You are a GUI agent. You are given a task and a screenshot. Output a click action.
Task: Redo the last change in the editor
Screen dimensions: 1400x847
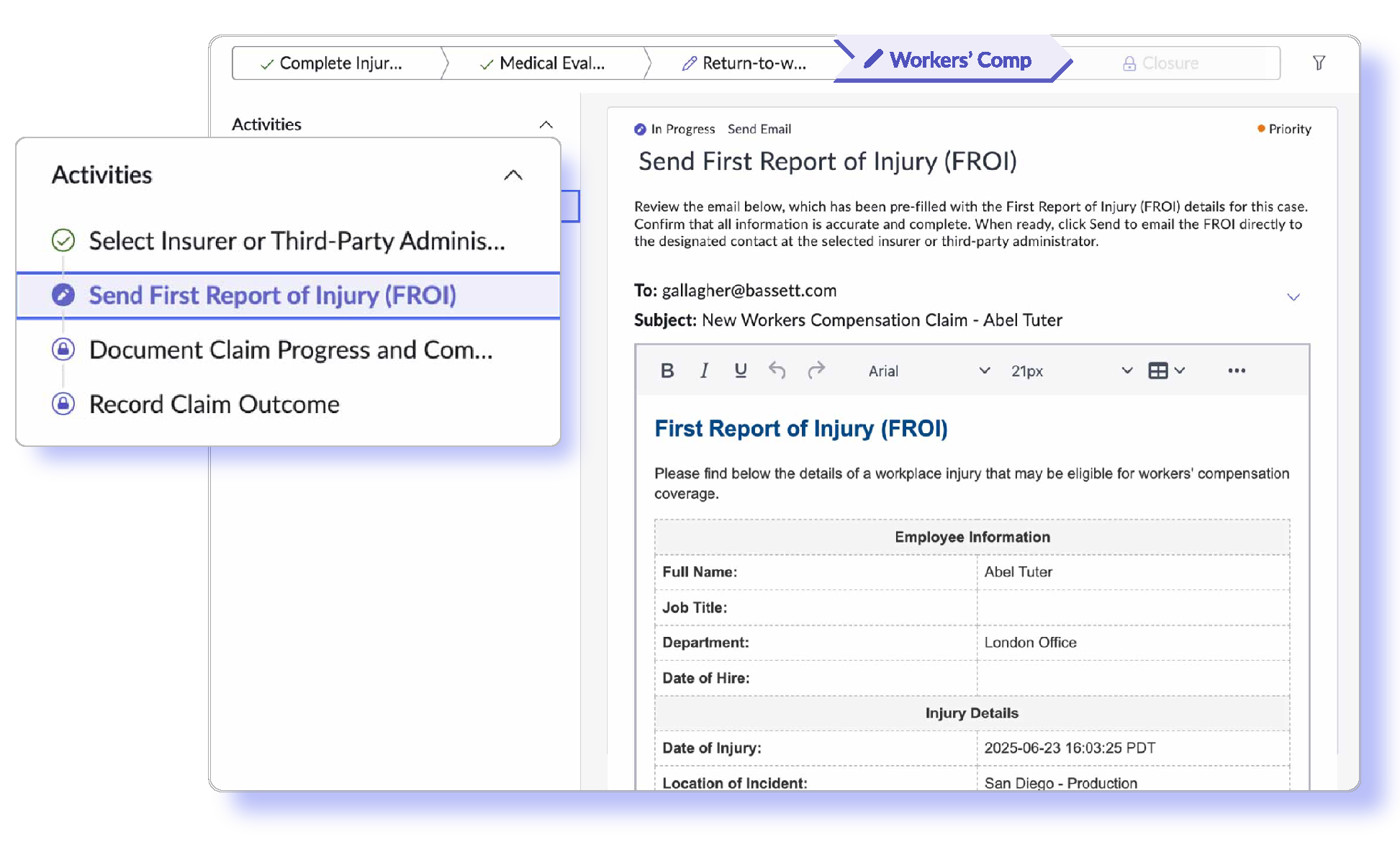pos(817,370)
